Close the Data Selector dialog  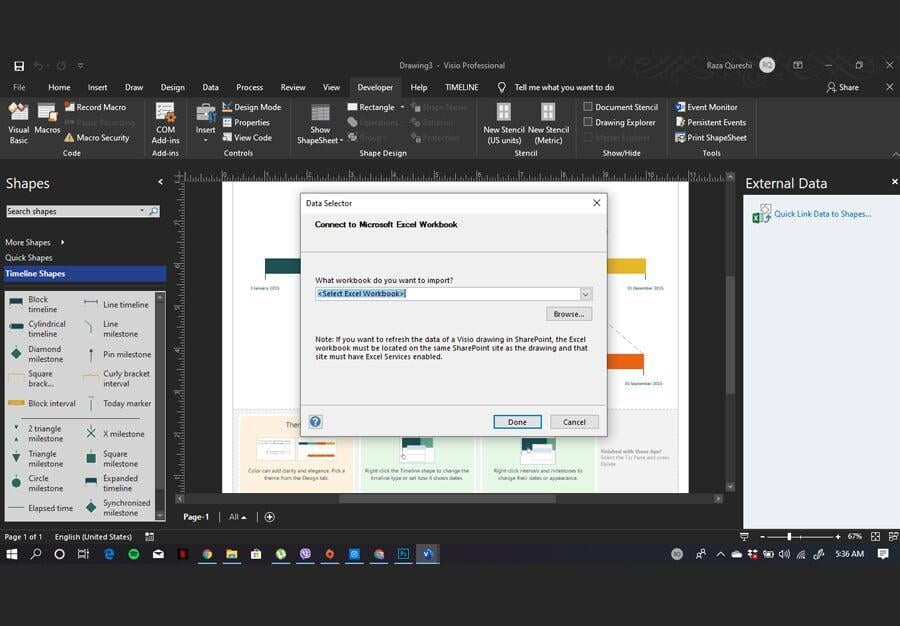[x=596, y=203]
